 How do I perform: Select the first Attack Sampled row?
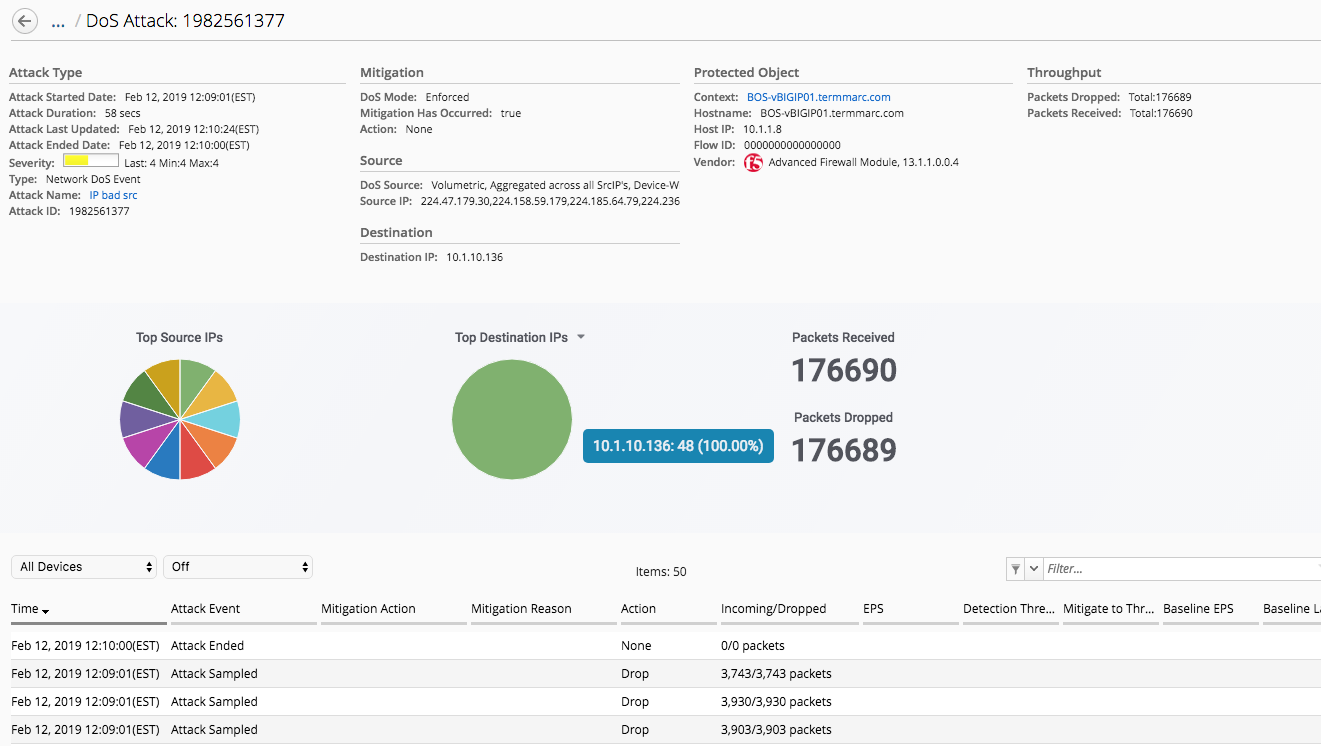(x=400, y=673)
